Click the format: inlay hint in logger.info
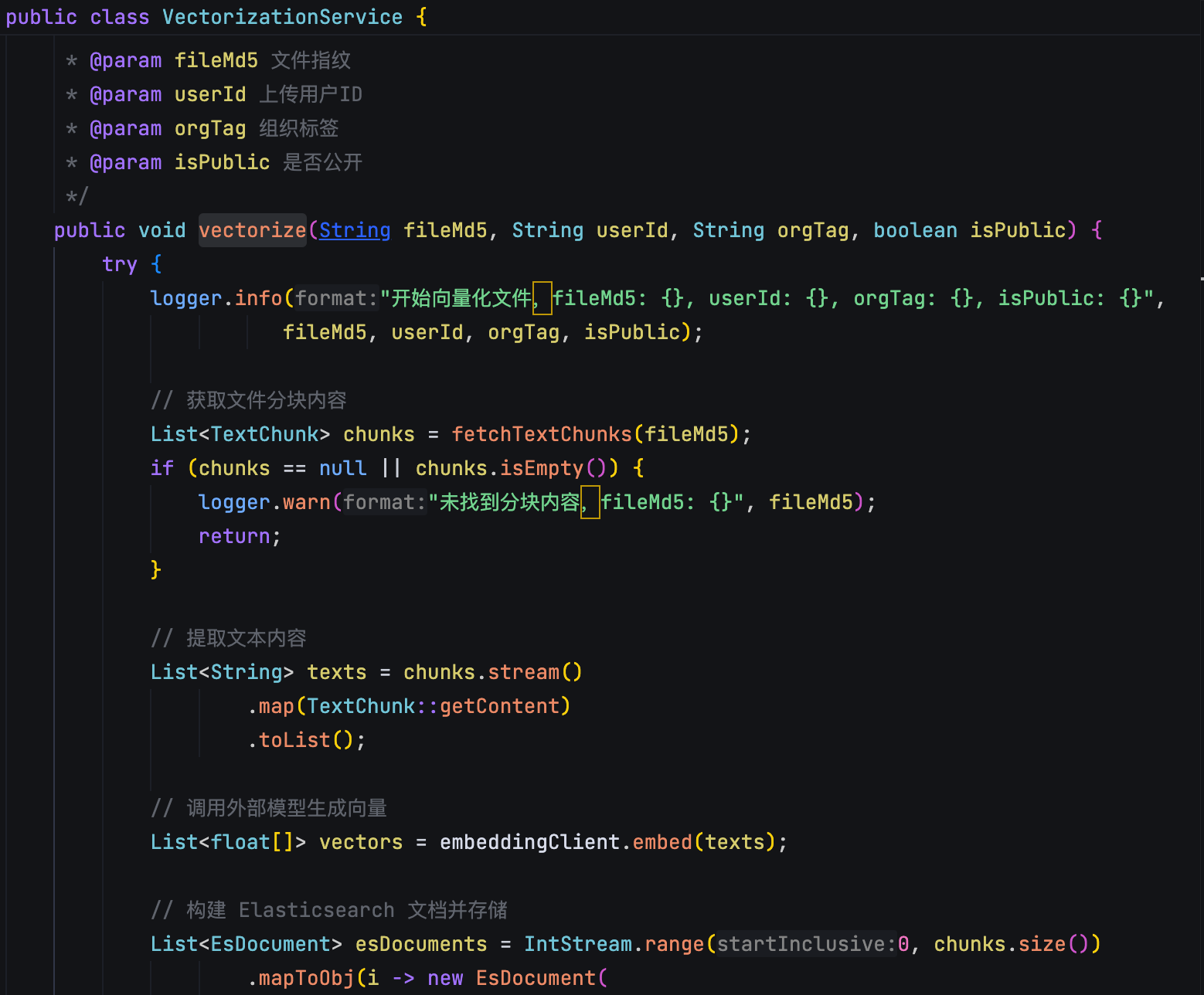This screenshot has width=1204, height=995. coord(336,298)
